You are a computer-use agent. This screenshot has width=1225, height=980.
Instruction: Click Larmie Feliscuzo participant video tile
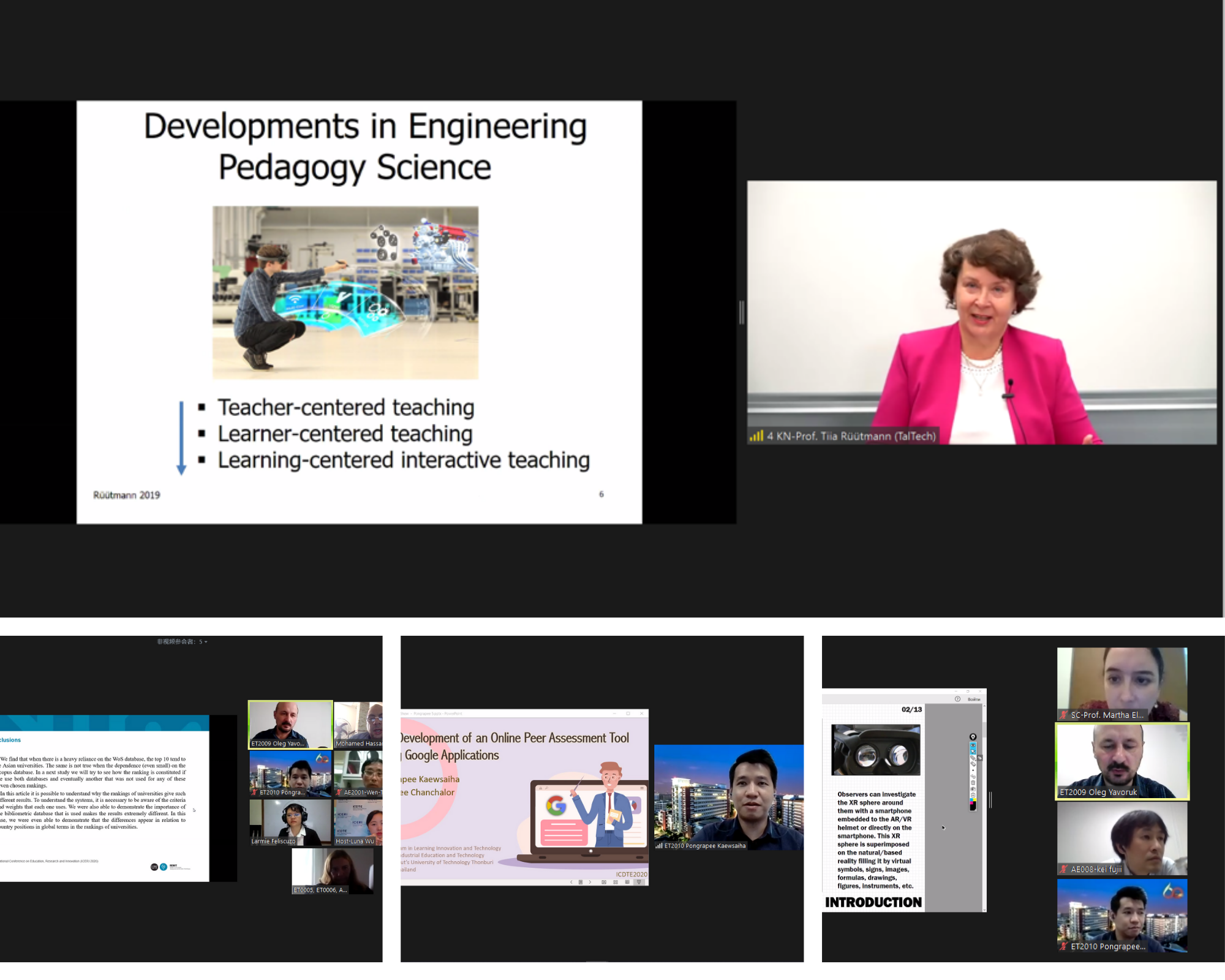(290, 822)
